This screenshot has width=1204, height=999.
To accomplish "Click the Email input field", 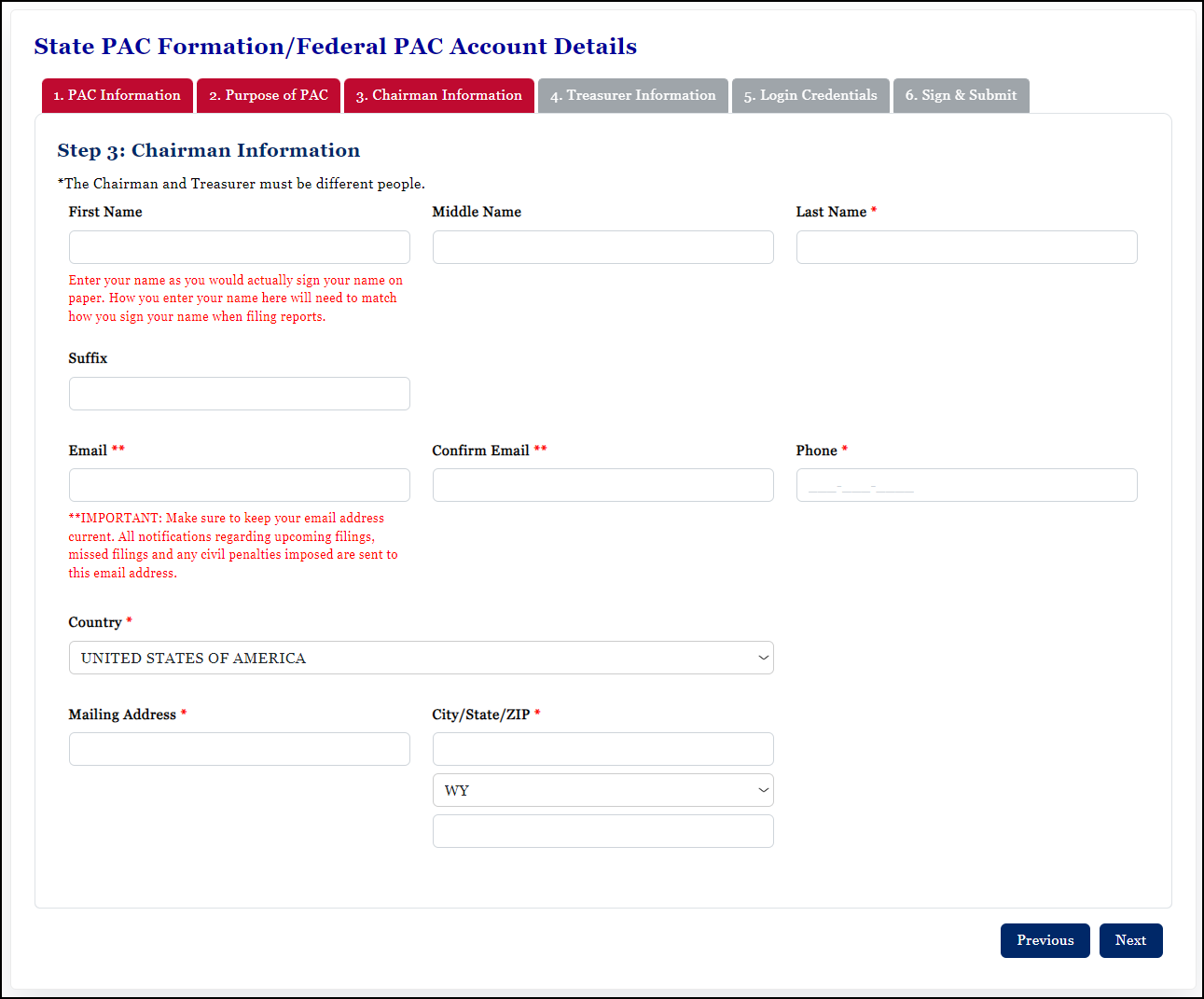I will coord(239,484).
